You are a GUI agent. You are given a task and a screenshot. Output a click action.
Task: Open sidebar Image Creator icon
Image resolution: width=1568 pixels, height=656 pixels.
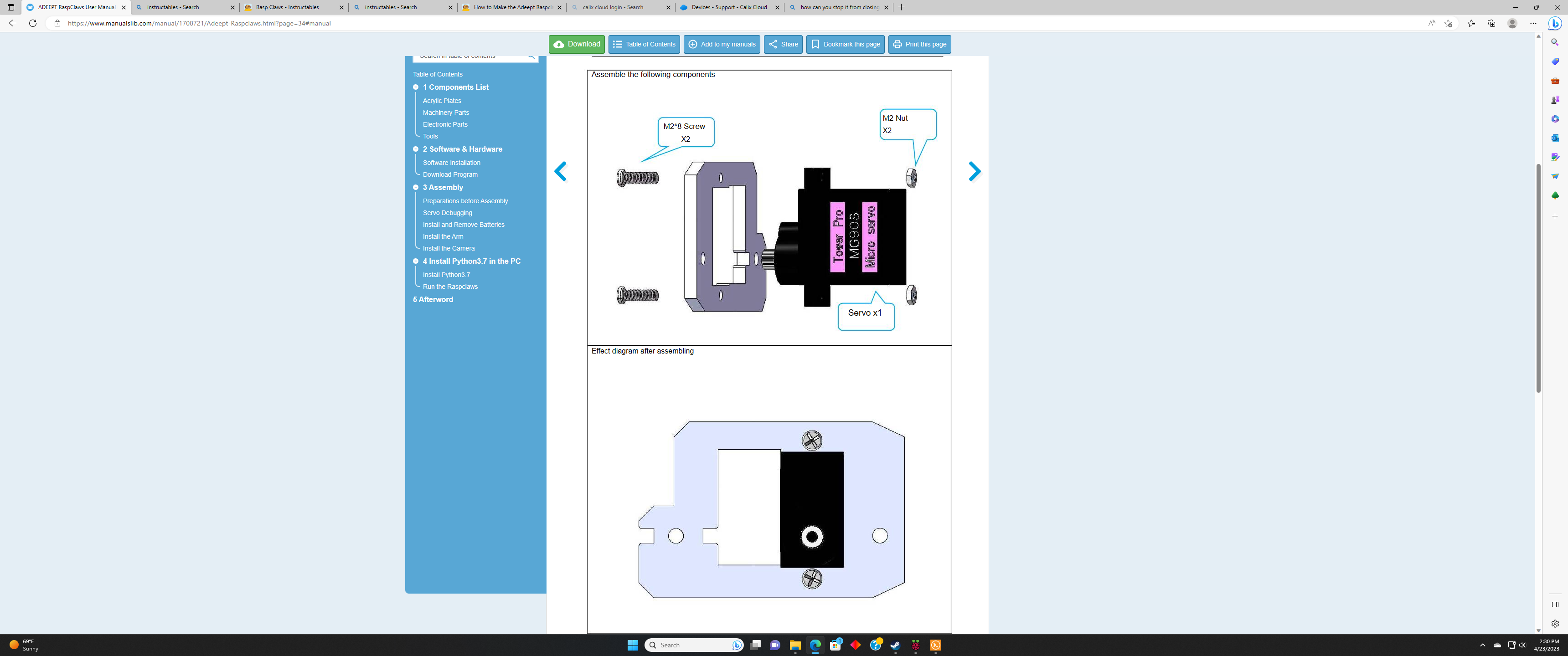pyautogui.click(x=1555, y=157)
